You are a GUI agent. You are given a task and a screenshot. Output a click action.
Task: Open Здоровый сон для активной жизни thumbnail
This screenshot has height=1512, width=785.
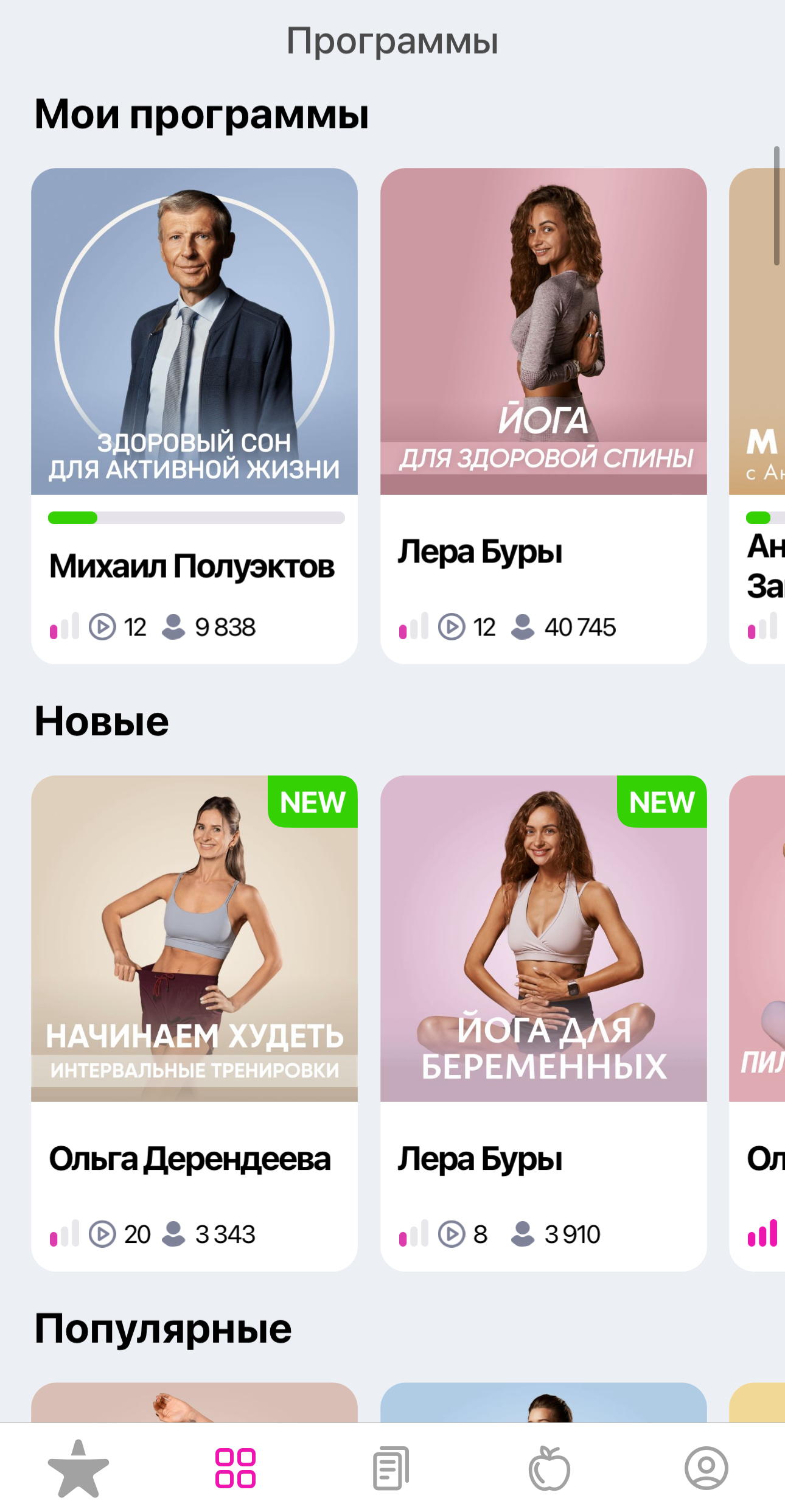(194, 331)
